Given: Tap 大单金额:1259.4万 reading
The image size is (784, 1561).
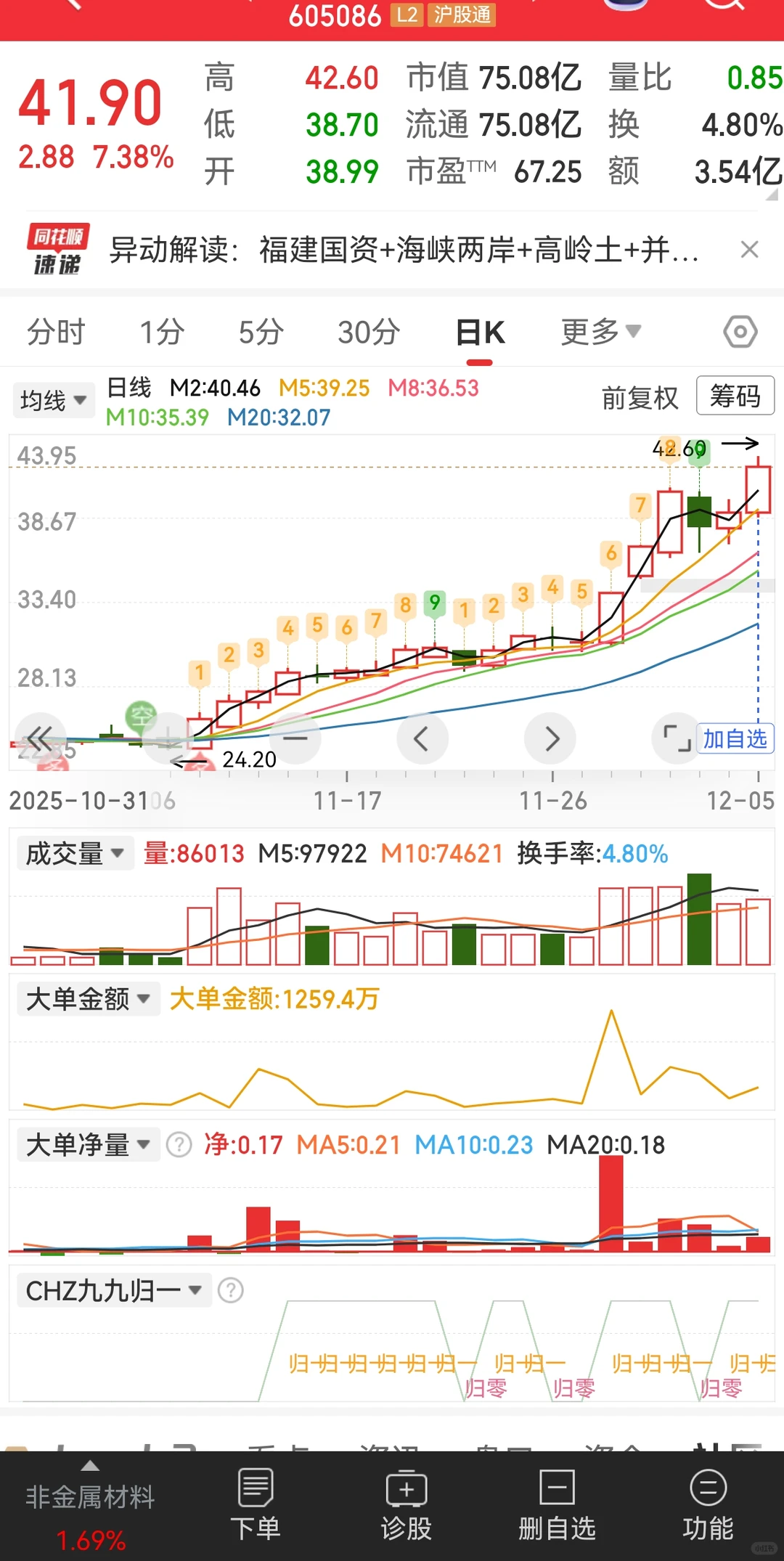Looking at the screenshot, I should (274, 999).
